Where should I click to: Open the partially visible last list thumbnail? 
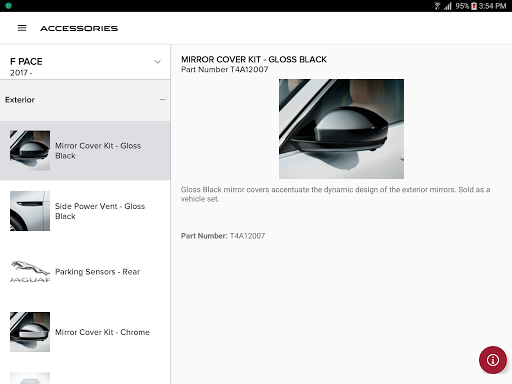[30, 378]
